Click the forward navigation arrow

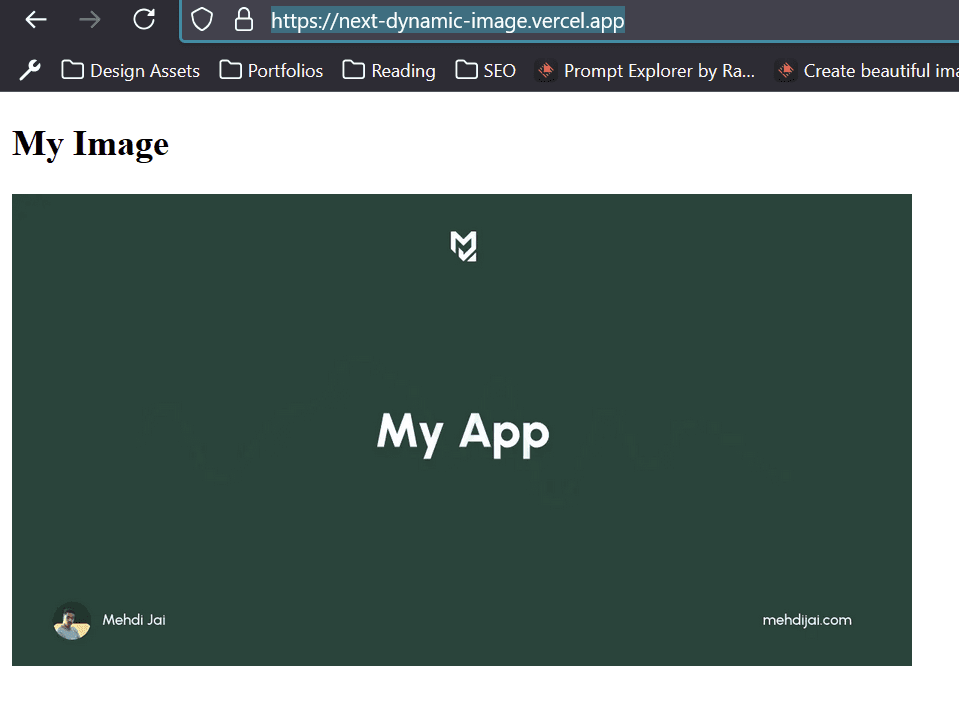(90, 20)
